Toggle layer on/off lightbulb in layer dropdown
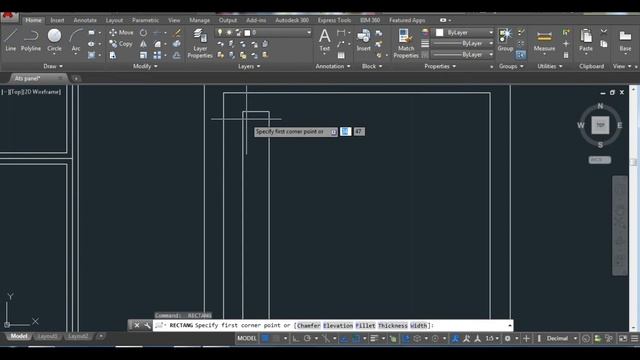 click(220, 32)
